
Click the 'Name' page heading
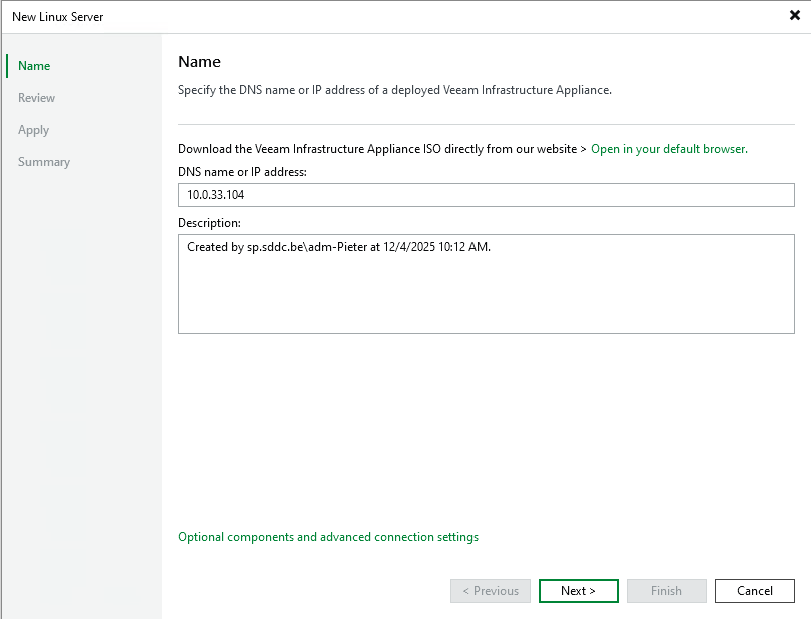(200, 62)
